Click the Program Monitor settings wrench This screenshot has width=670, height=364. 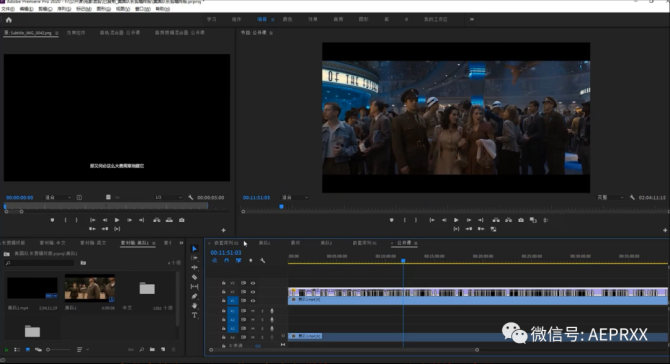pyautogui.click(x=632, y=197)
